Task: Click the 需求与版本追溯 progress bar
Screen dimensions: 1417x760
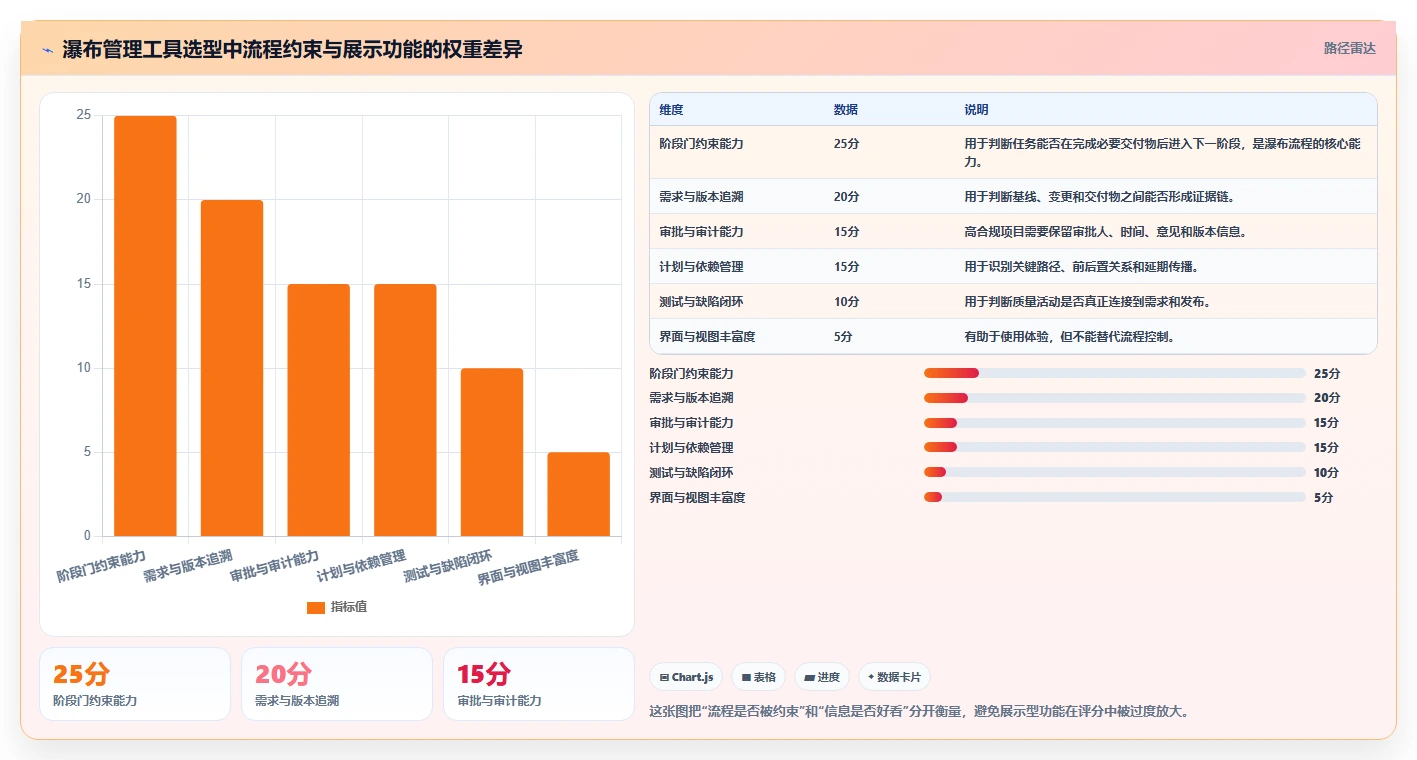Action: [x=1114, y=398]
